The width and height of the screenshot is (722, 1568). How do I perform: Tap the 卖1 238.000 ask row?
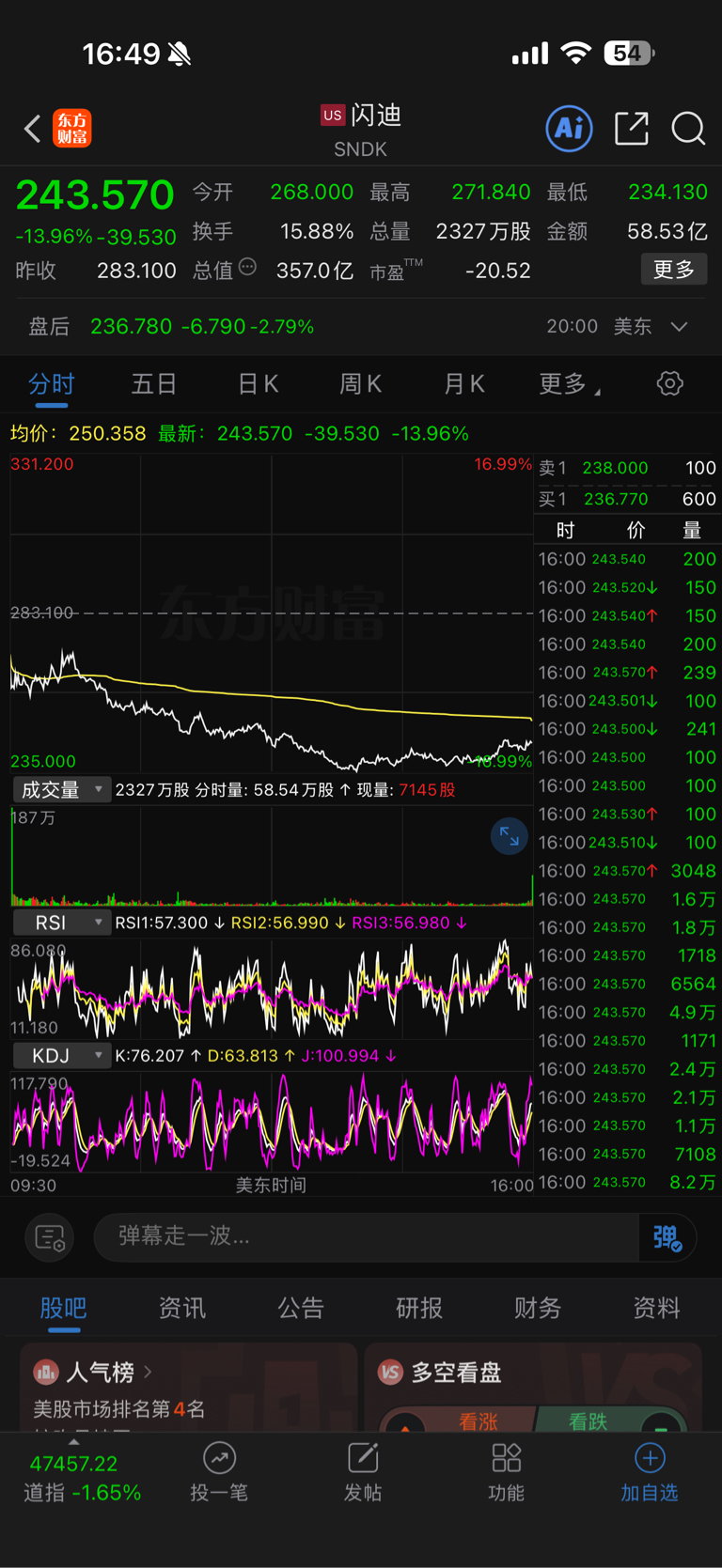pos(627,468)
